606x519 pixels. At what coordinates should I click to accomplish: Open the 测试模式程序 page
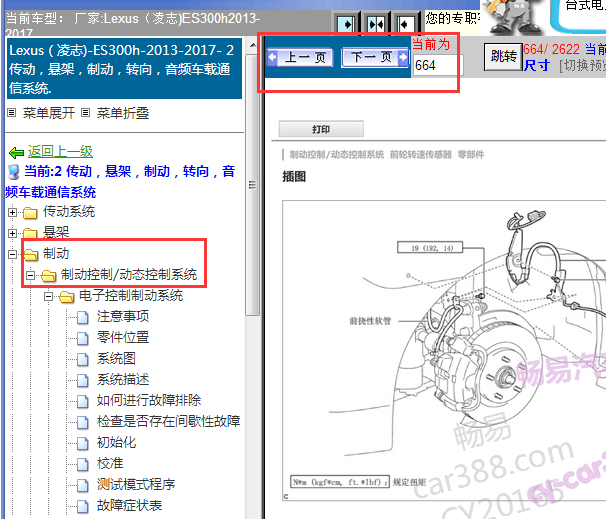(x=136, y=484)
